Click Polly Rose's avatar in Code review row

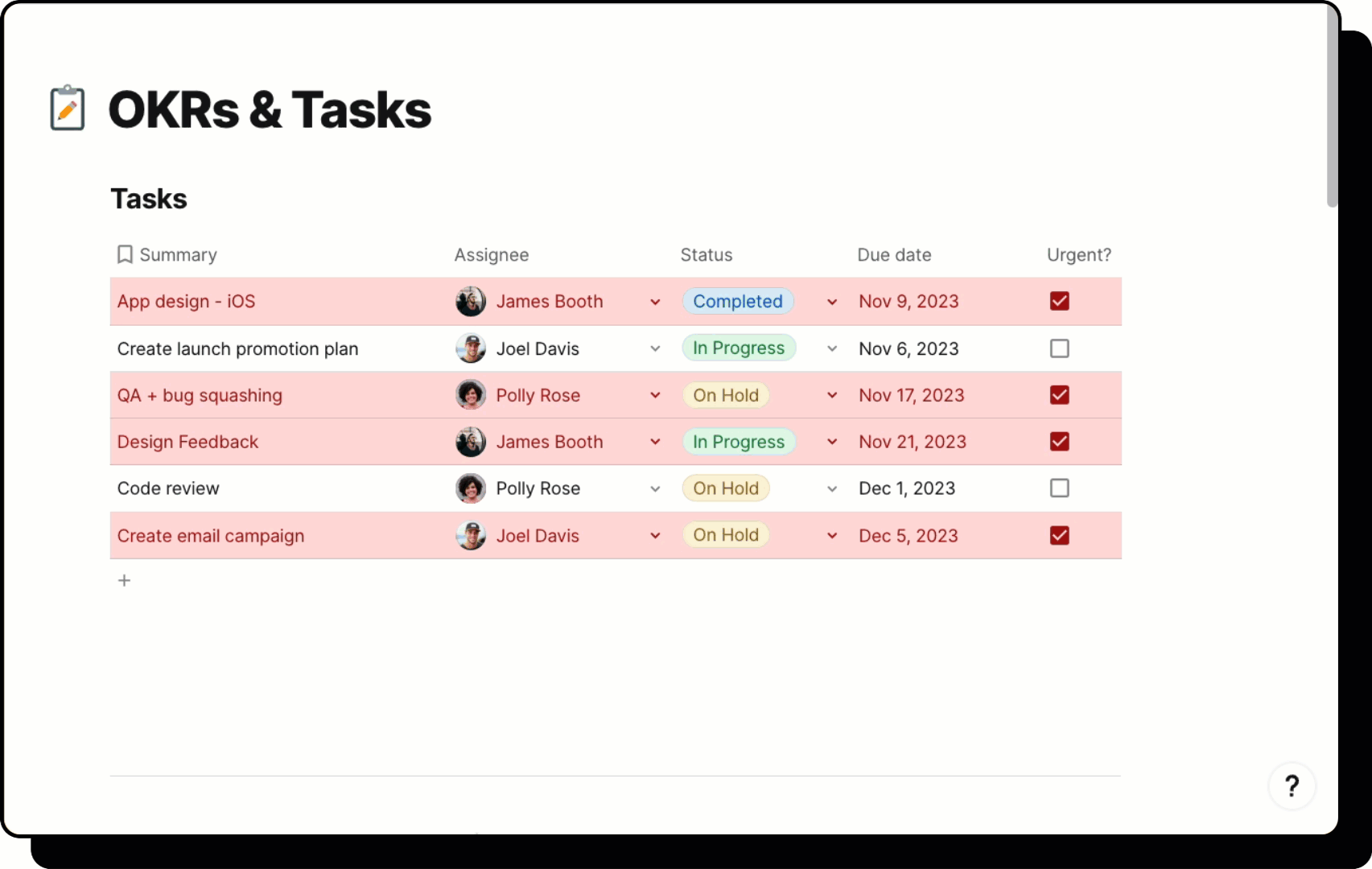471,488
